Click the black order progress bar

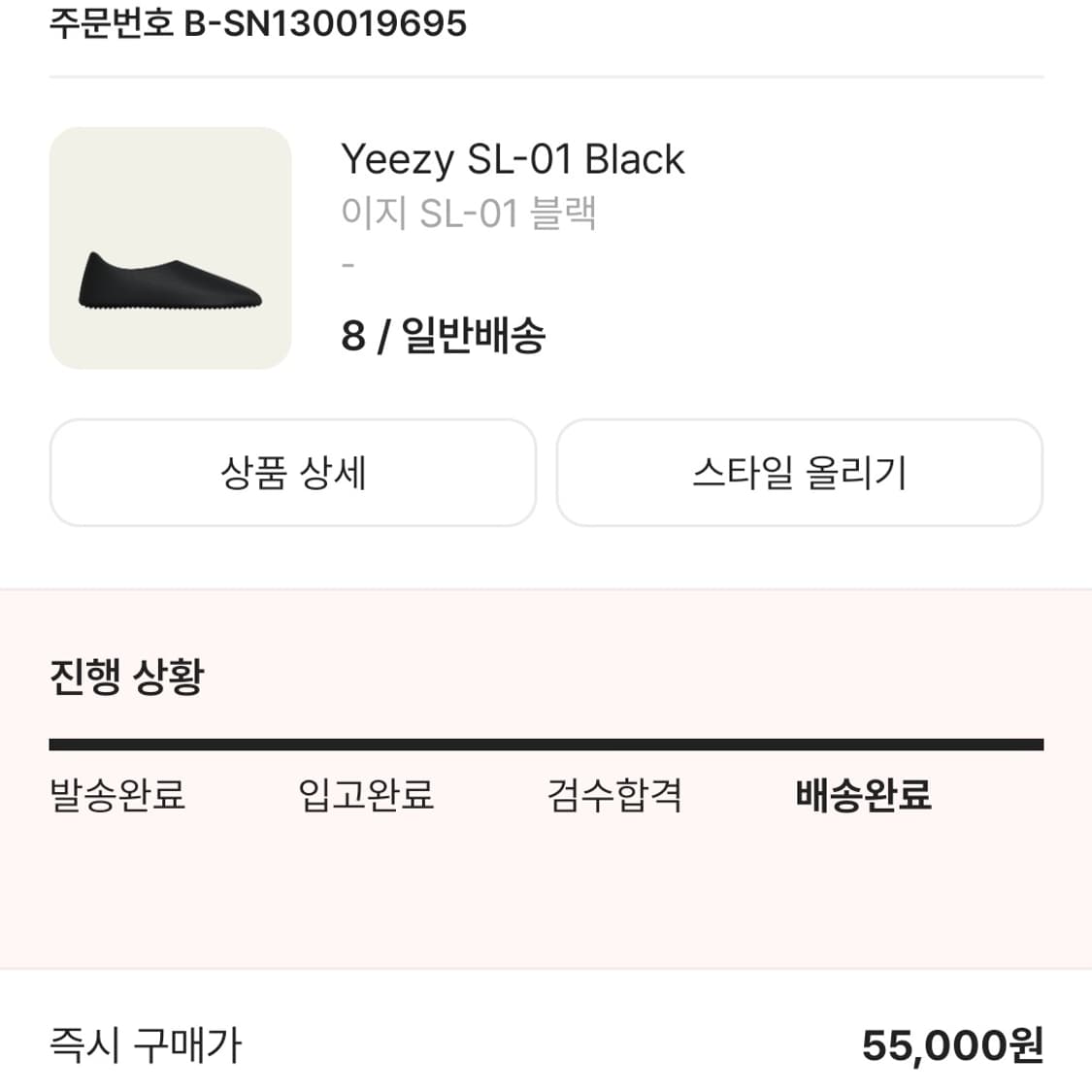(546, 745)
